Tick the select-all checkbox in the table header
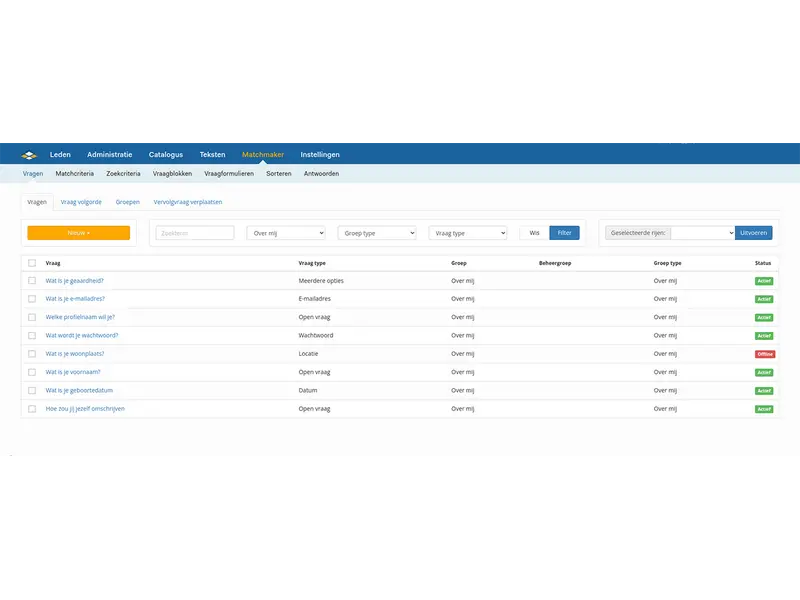The image size is (800, 600). (32, 263)
